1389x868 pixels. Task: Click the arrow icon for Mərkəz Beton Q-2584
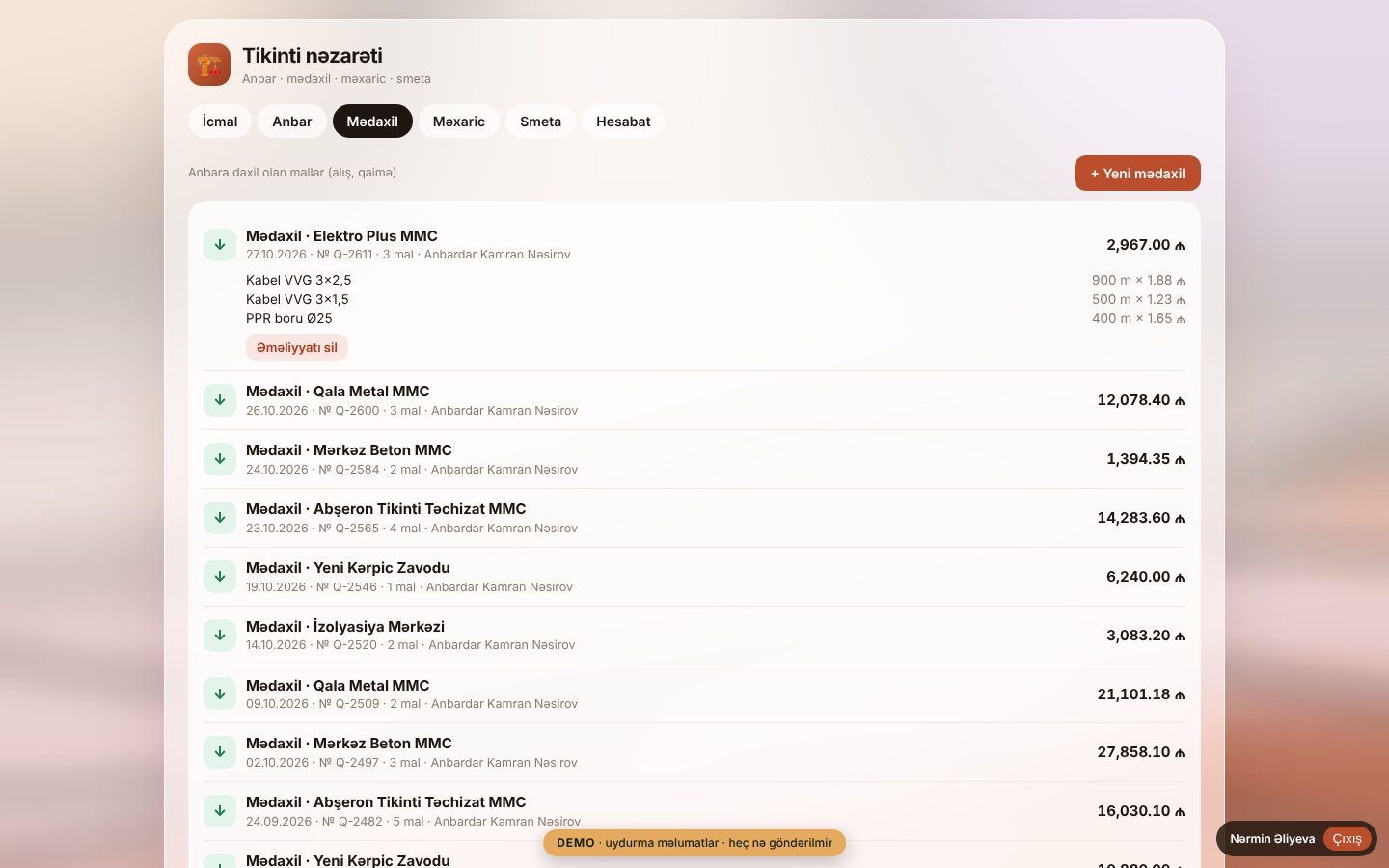[220, 459]
